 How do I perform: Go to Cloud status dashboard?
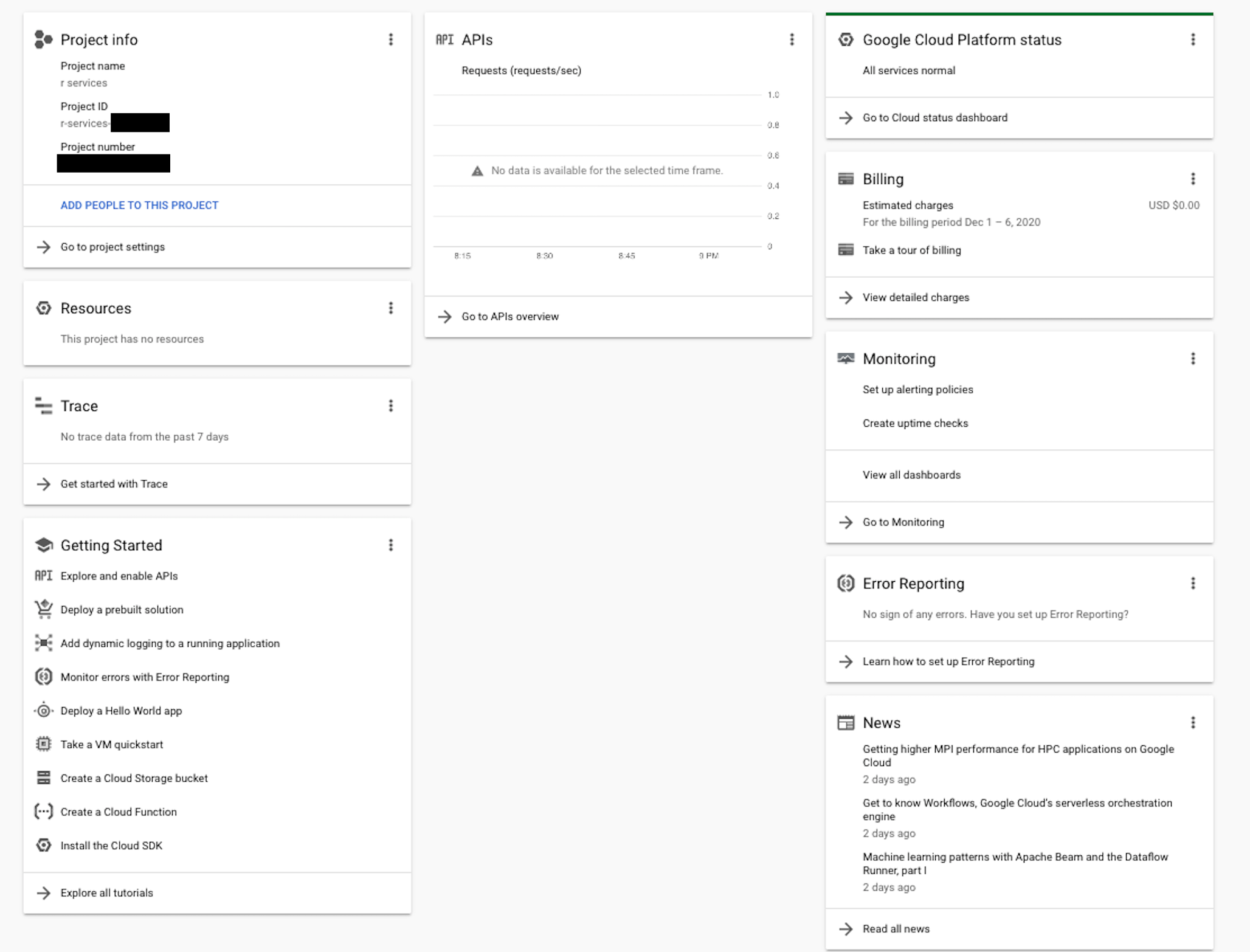coord(935,118)
